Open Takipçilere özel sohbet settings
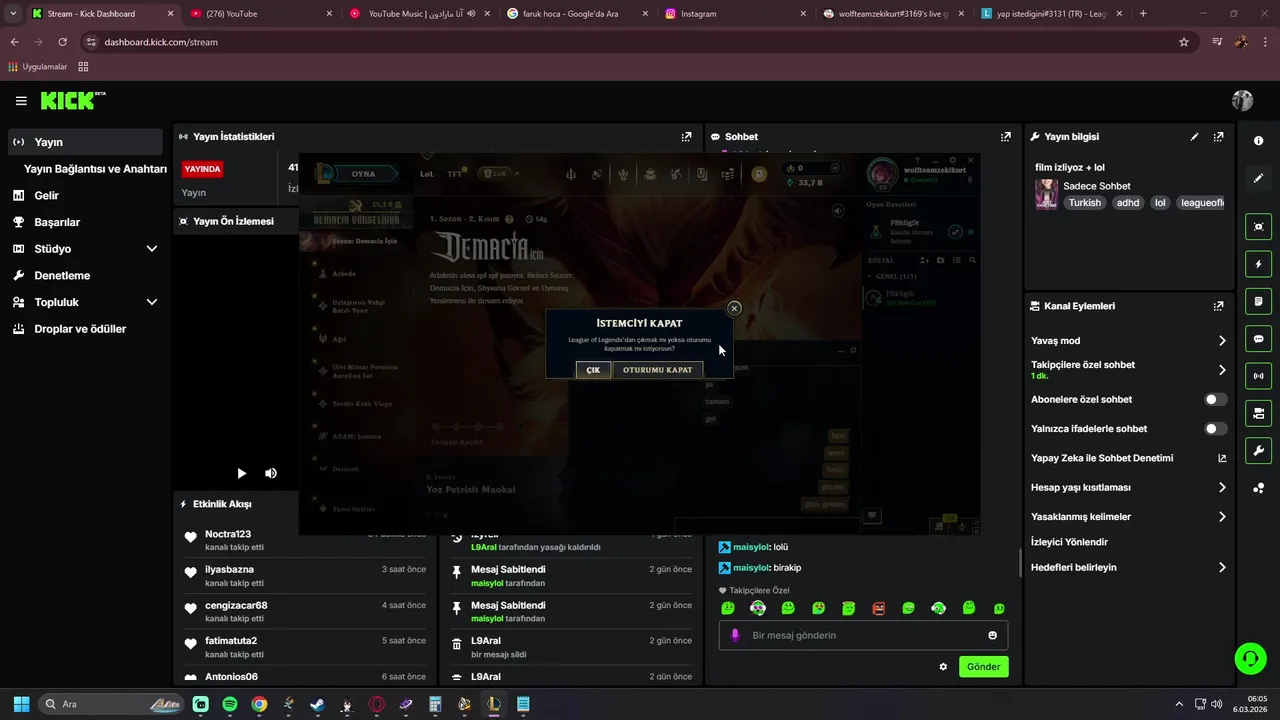Viewport: 1280px width, 720px height. coord(1128,370)
